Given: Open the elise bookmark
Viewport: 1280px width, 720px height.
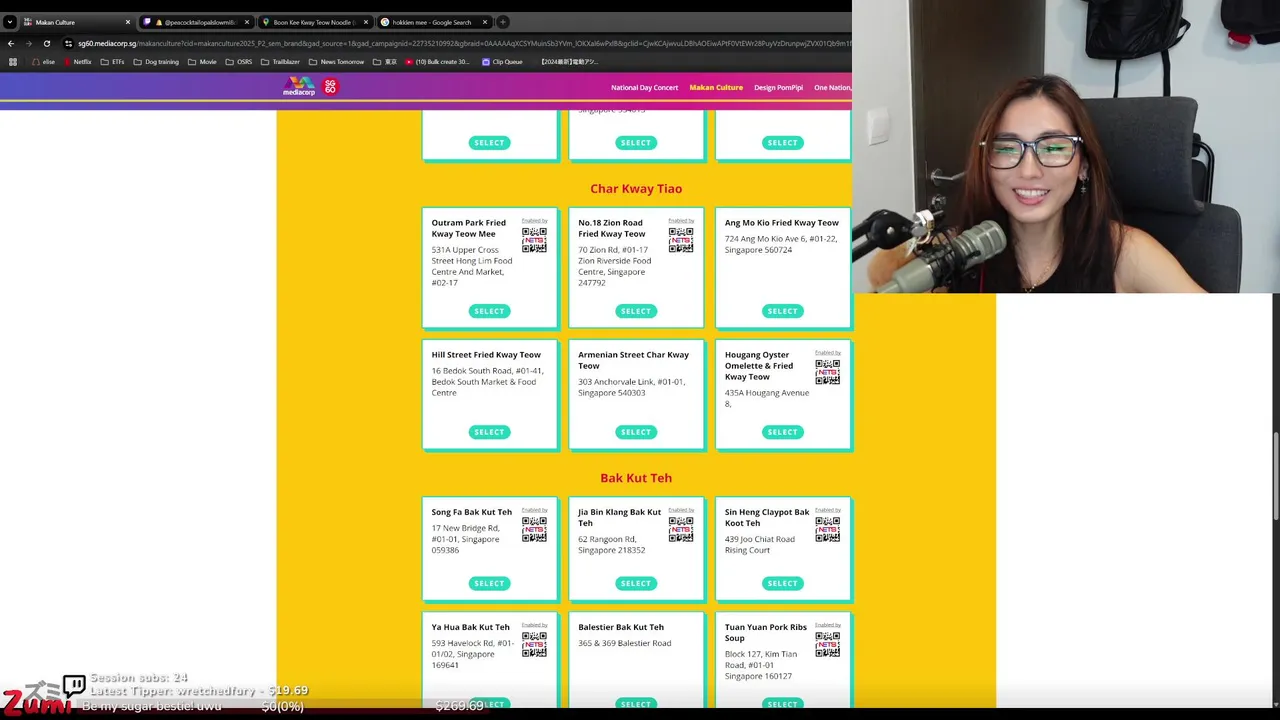Looking at the screenshot, I should coord(43,62).
